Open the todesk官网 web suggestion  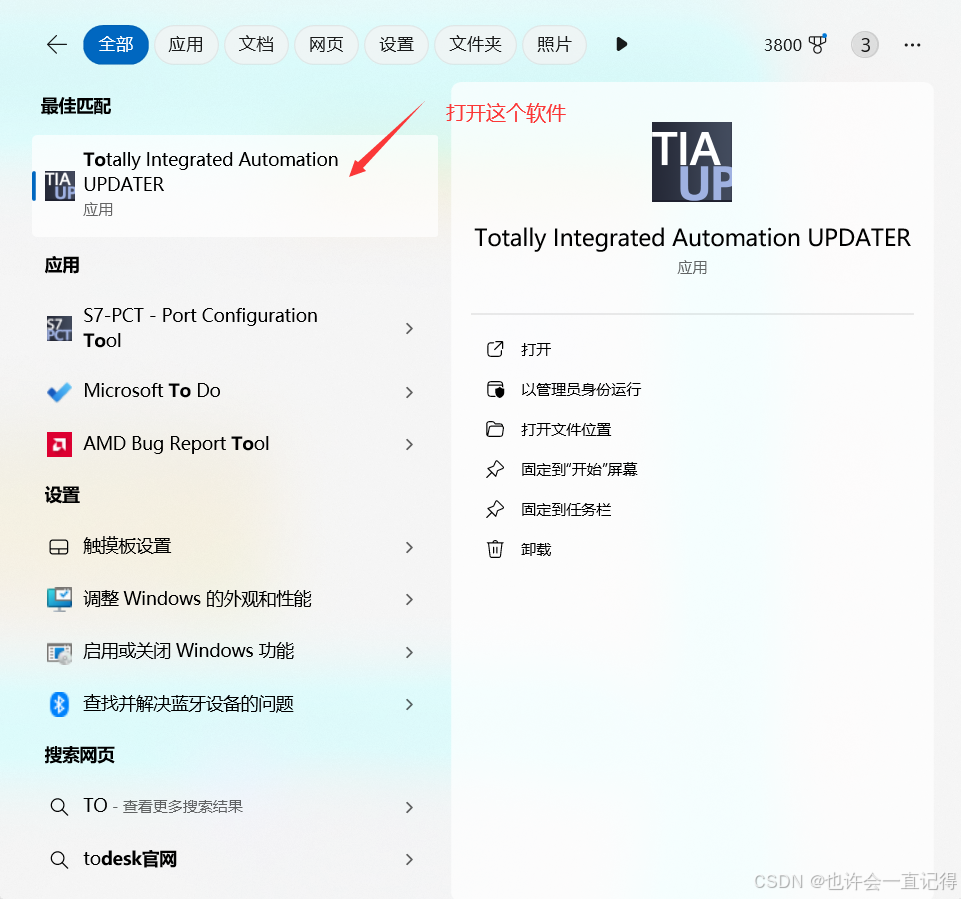tap(235, 859)
